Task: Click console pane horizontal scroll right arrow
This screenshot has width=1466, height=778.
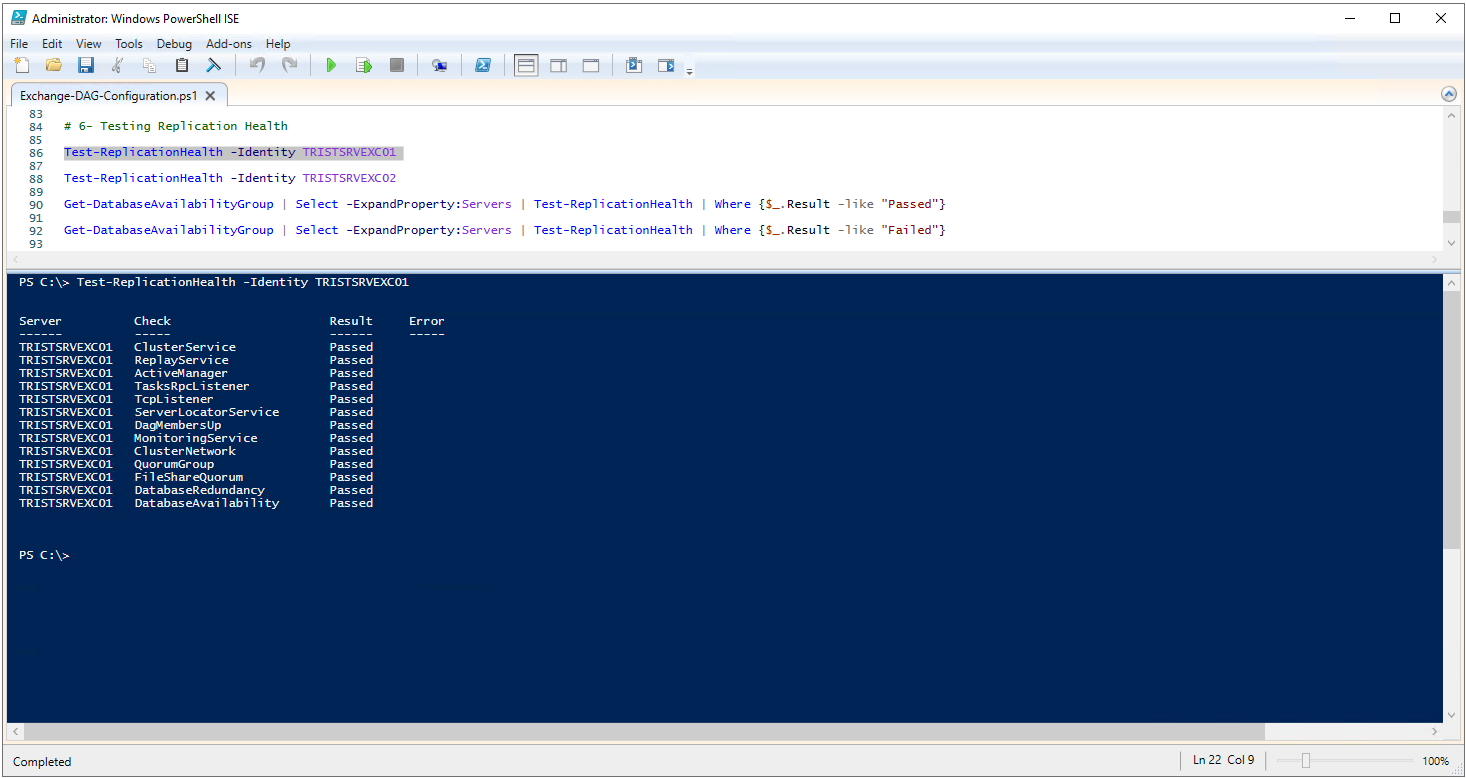Action: 1436,731
